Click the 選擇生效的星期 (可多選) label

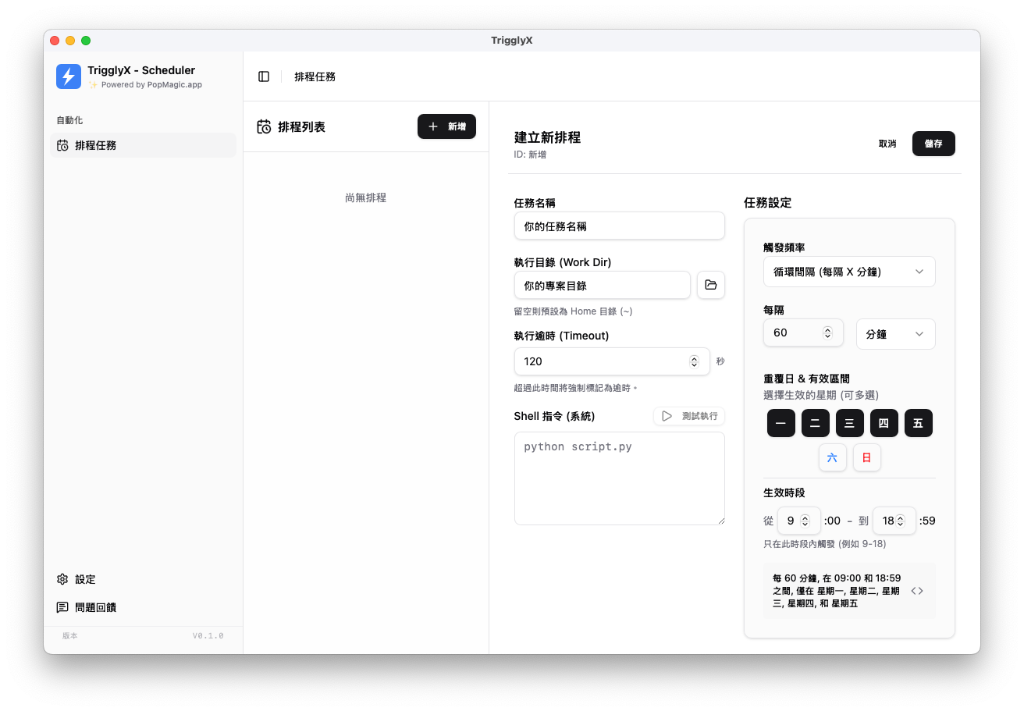tap(821, 395)
